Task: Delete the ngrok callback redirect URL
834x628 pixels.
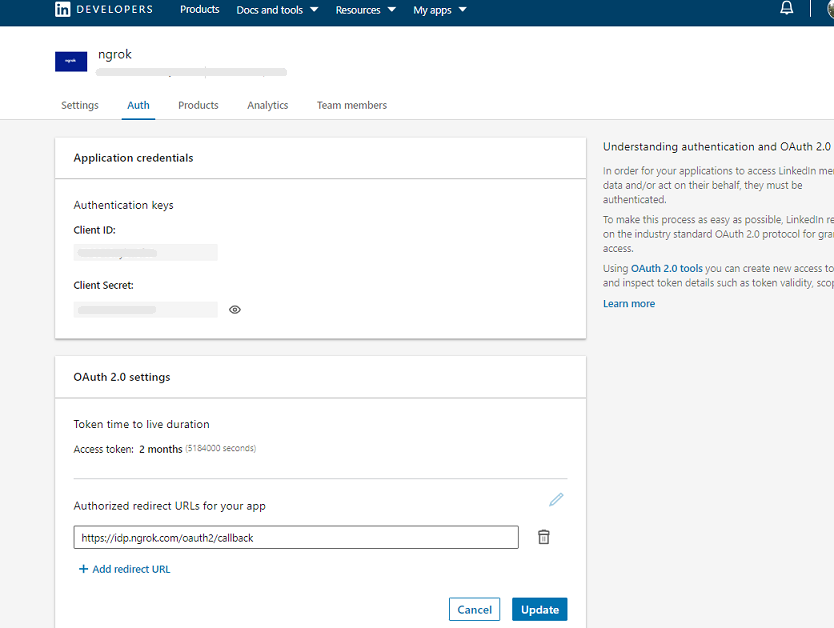Action: 543,537
